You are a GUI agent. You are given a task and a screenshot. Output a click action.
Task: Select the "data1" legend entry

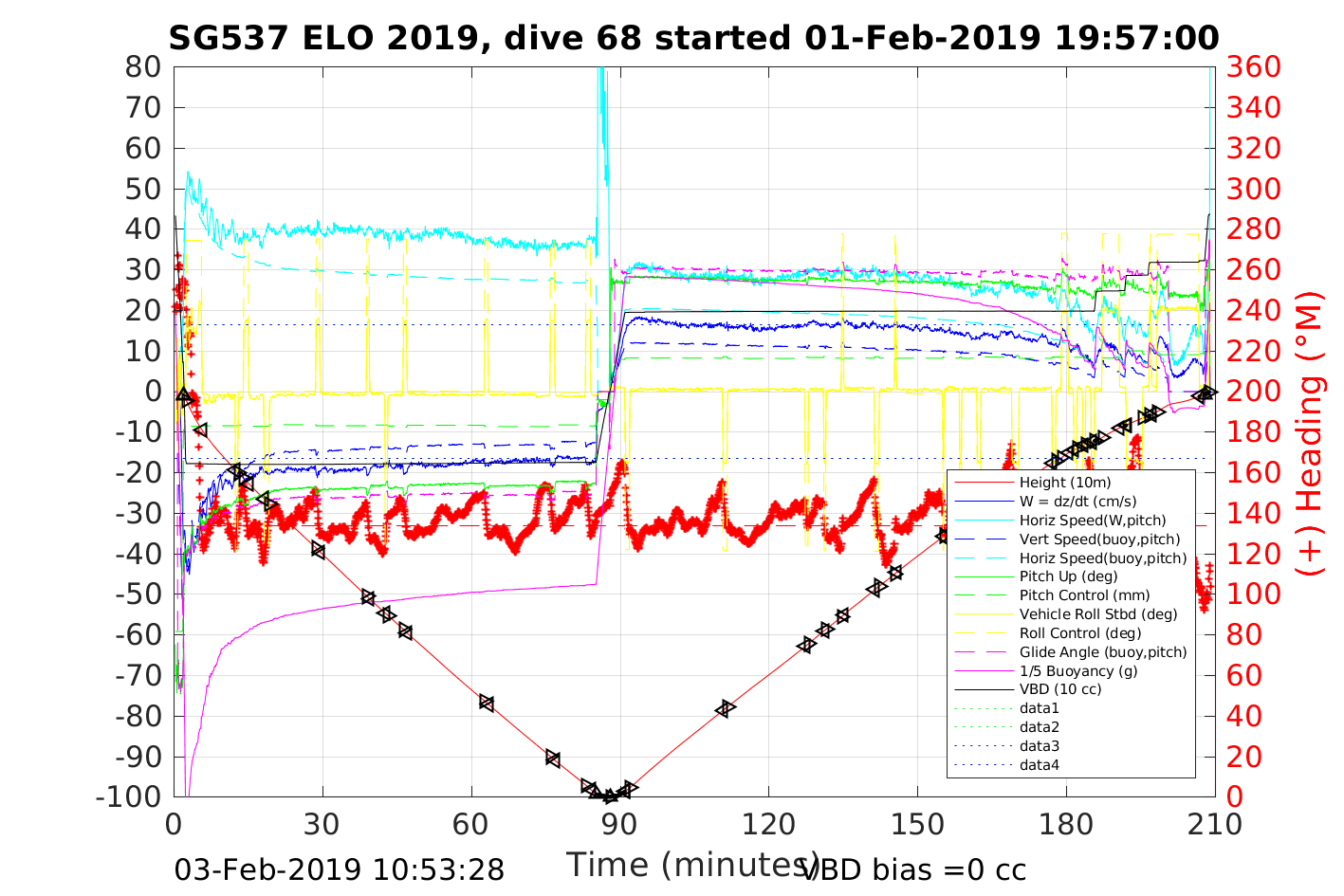(x=1039, y=708)
